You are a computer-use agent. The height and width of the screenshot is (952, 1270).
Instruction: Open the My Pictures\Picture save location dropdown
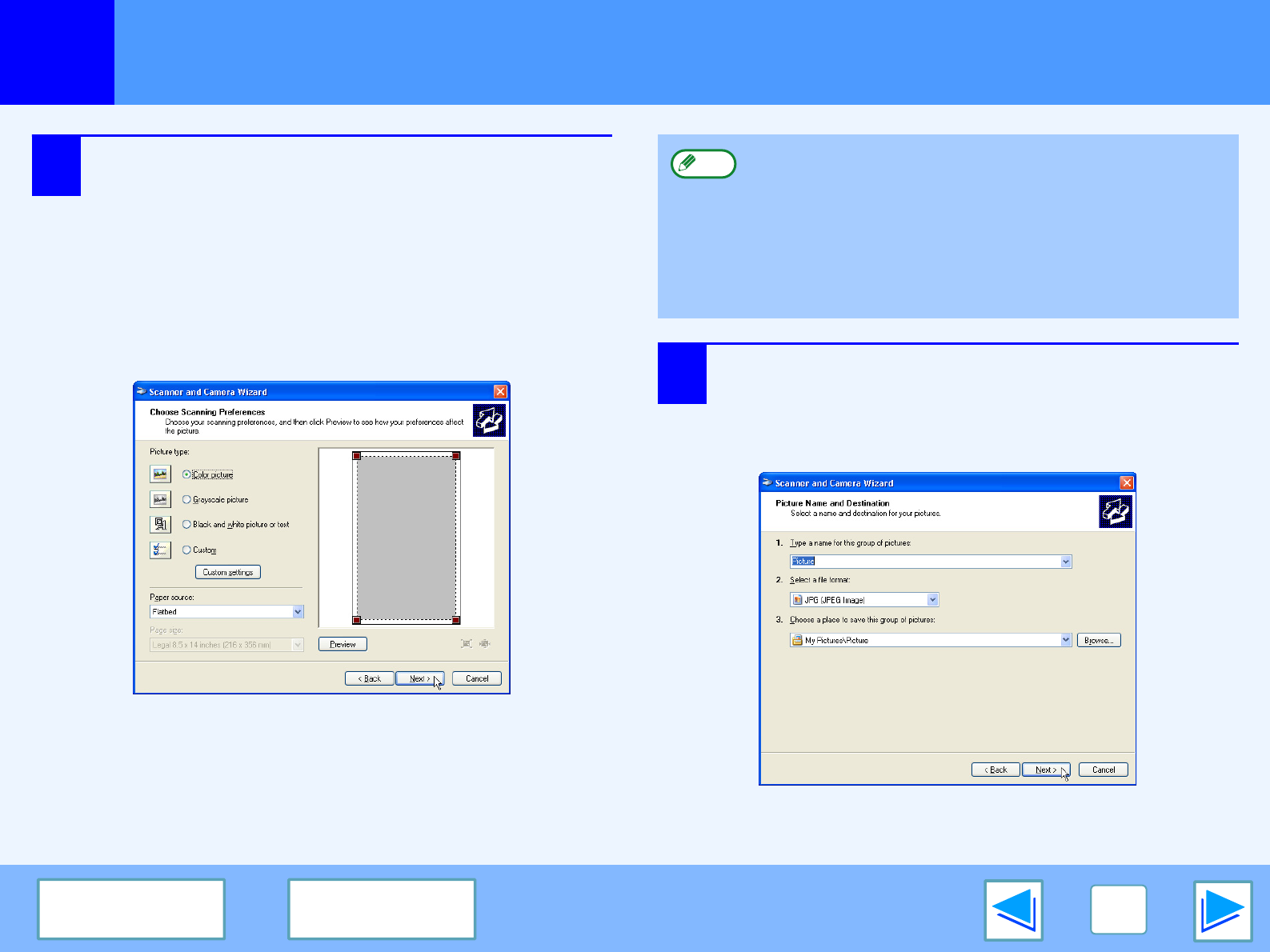tap(1065, 640)
